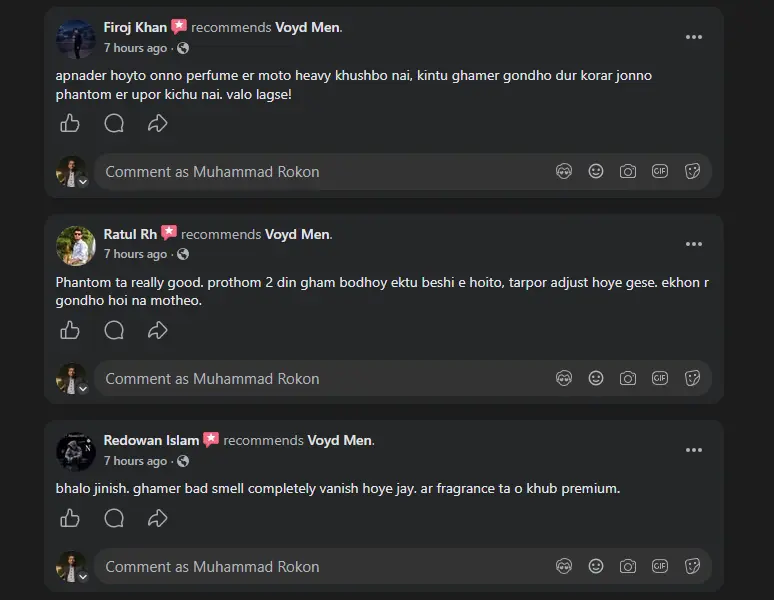Attach photo in Ratul Rh's comment box
This screenshot has height=600, width=774.
(627, 378)
